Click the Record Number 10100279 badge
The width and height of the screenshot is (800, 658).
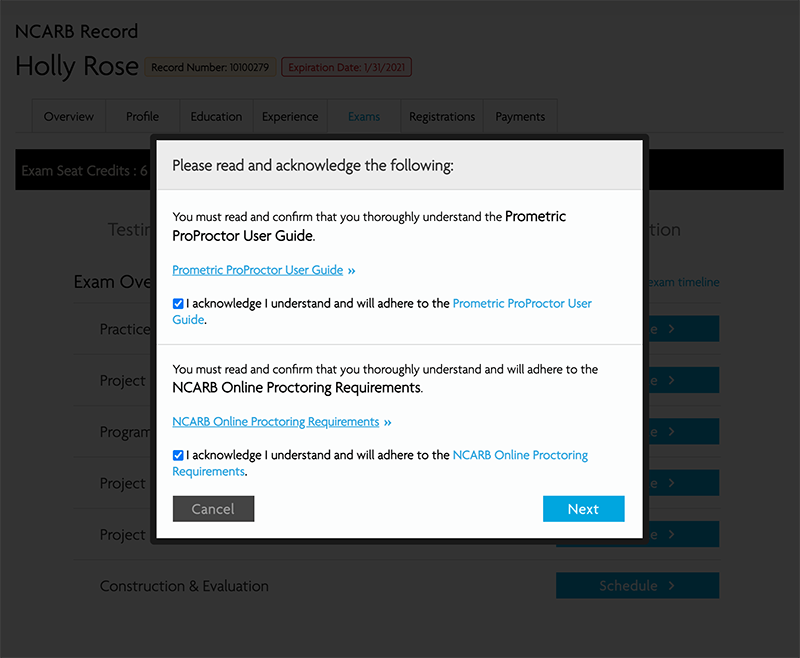click(x=210, y=67)
